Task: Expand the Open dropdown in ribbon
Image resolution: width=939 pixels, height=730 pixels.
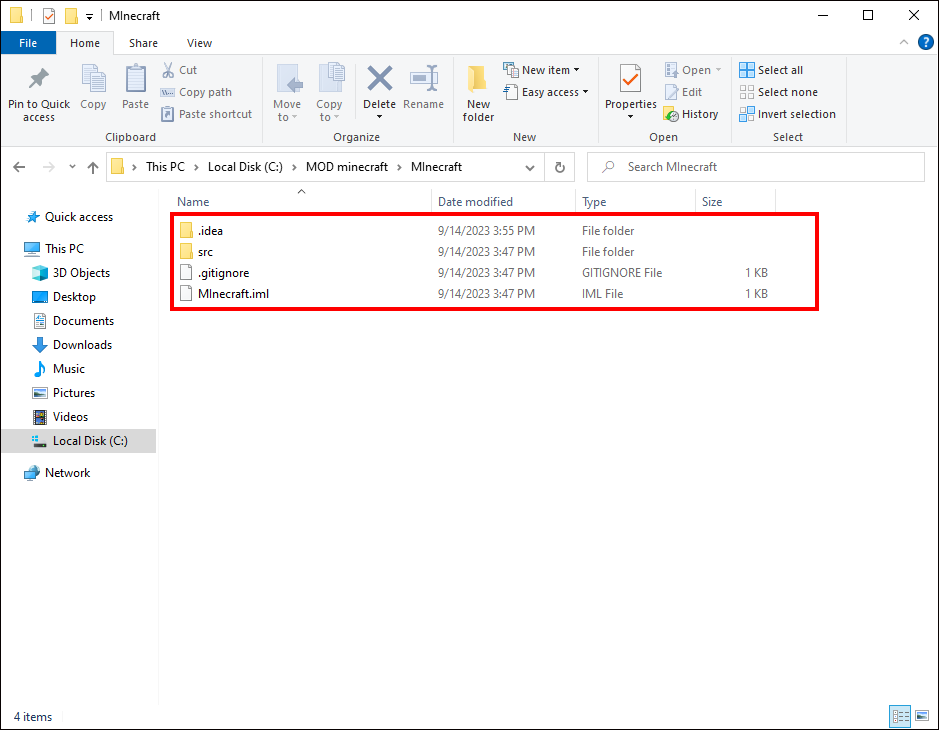Action: point(718,70)
